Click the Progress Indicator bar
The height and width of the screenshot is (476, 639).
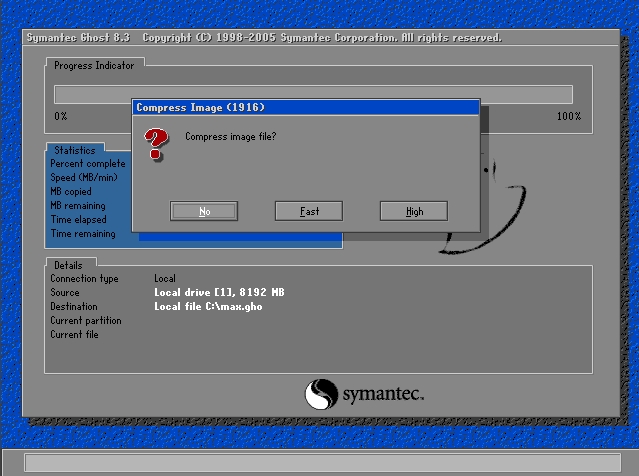[313, 94]
